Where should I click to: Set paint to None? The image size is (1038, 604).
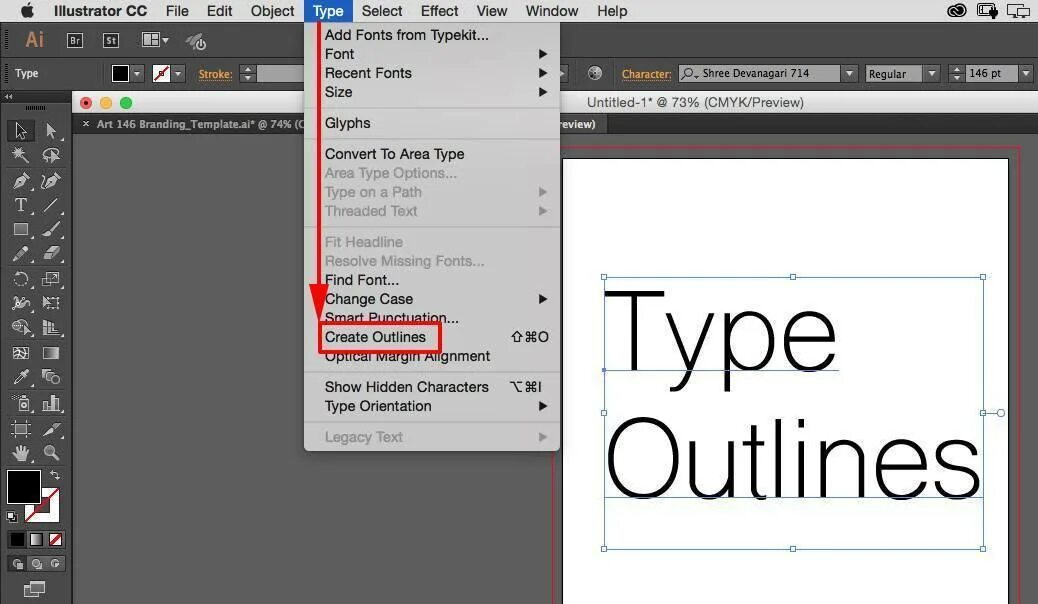click(56, 540)
